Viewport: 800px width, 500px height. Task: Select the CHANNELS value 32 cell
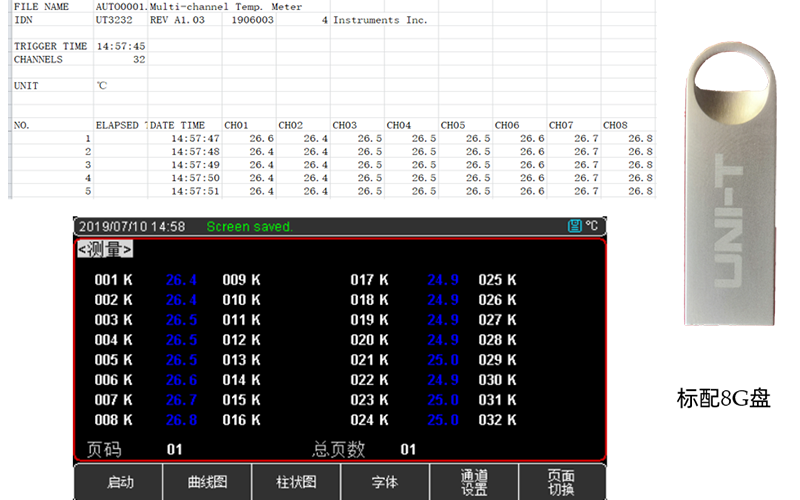[x=120, y=59]
